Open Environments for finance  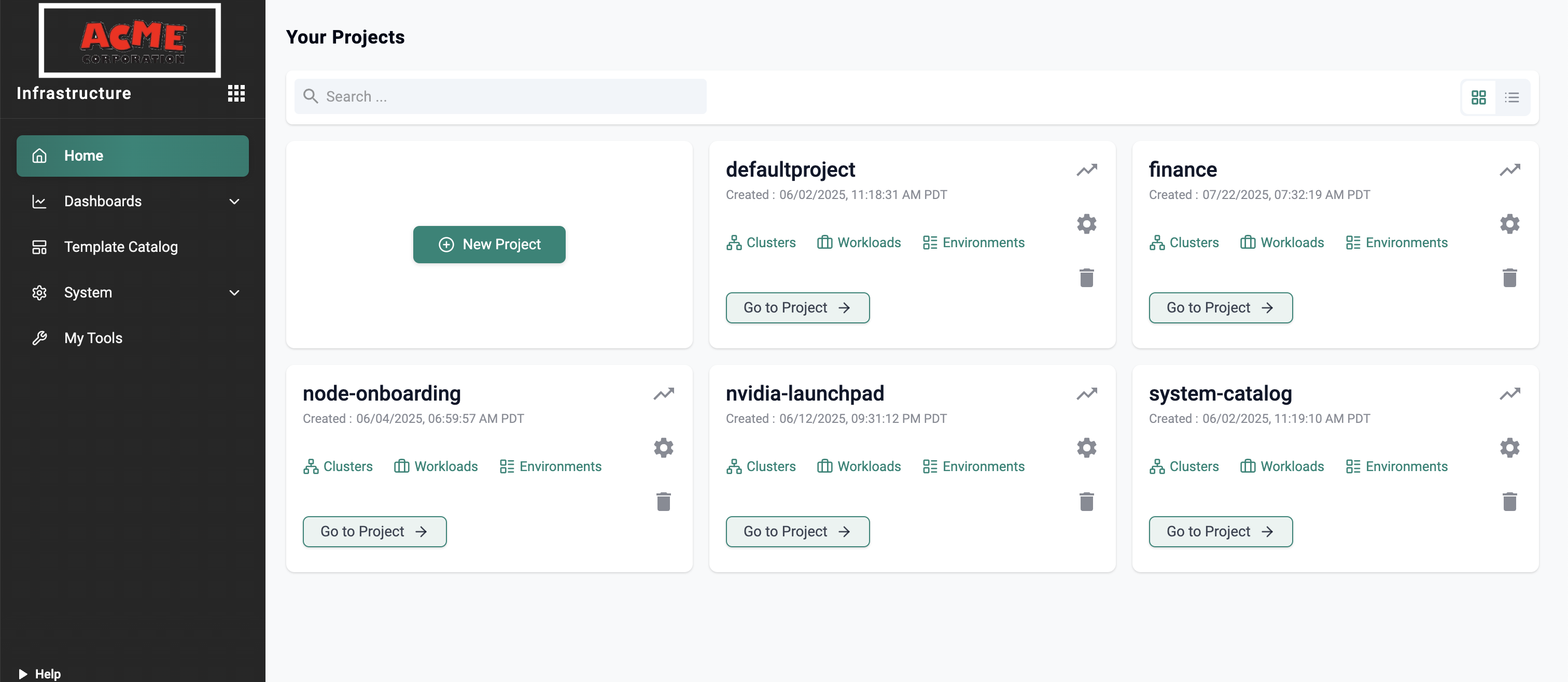click(x=1396, y=243)
